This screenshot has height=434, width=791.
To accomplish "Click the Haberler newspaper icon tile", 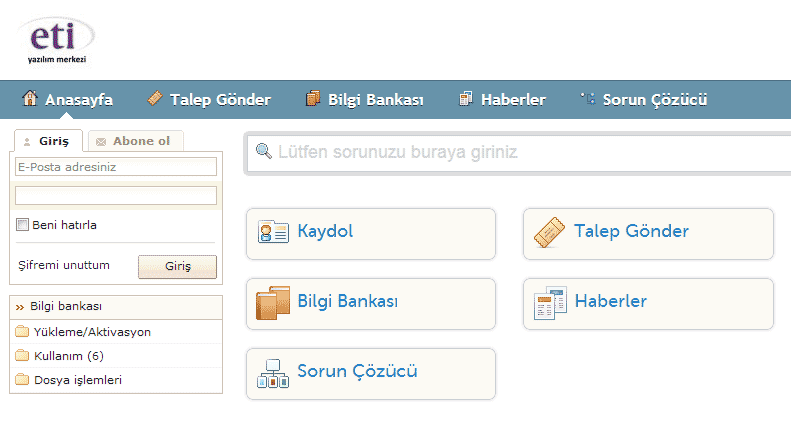I will pos(550,302).
